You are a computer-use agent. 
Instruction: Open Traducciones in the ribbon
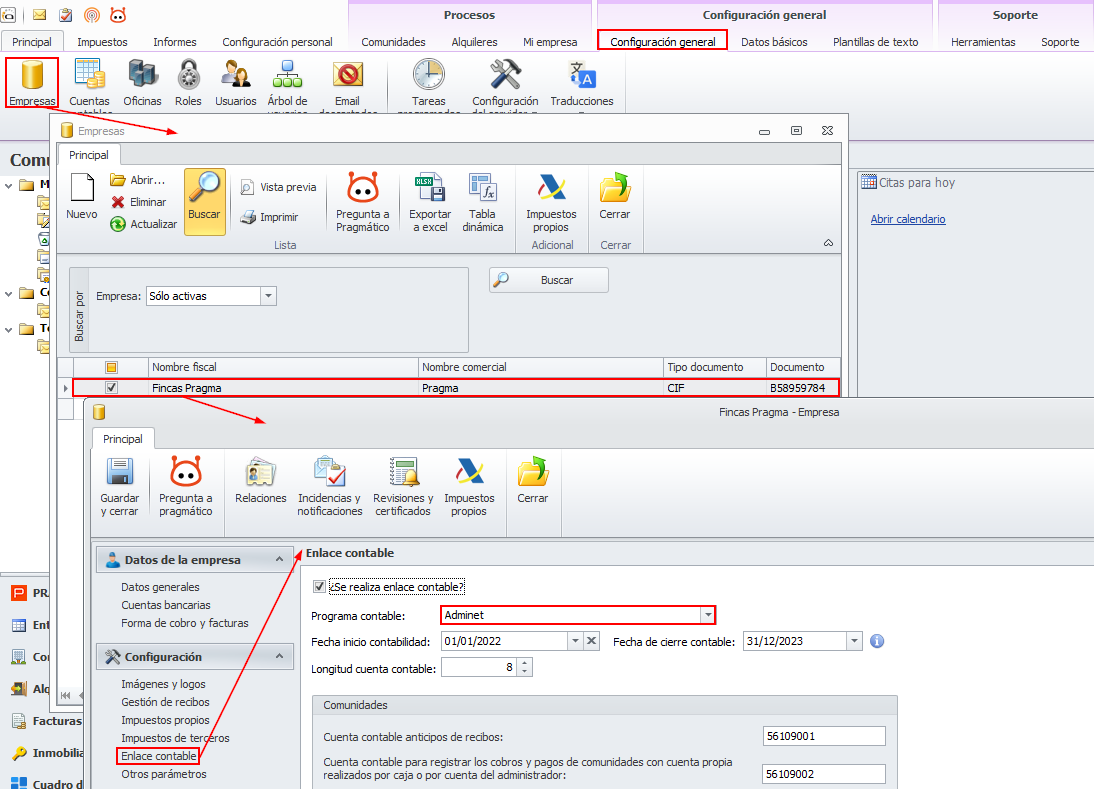tap(582, 82)
